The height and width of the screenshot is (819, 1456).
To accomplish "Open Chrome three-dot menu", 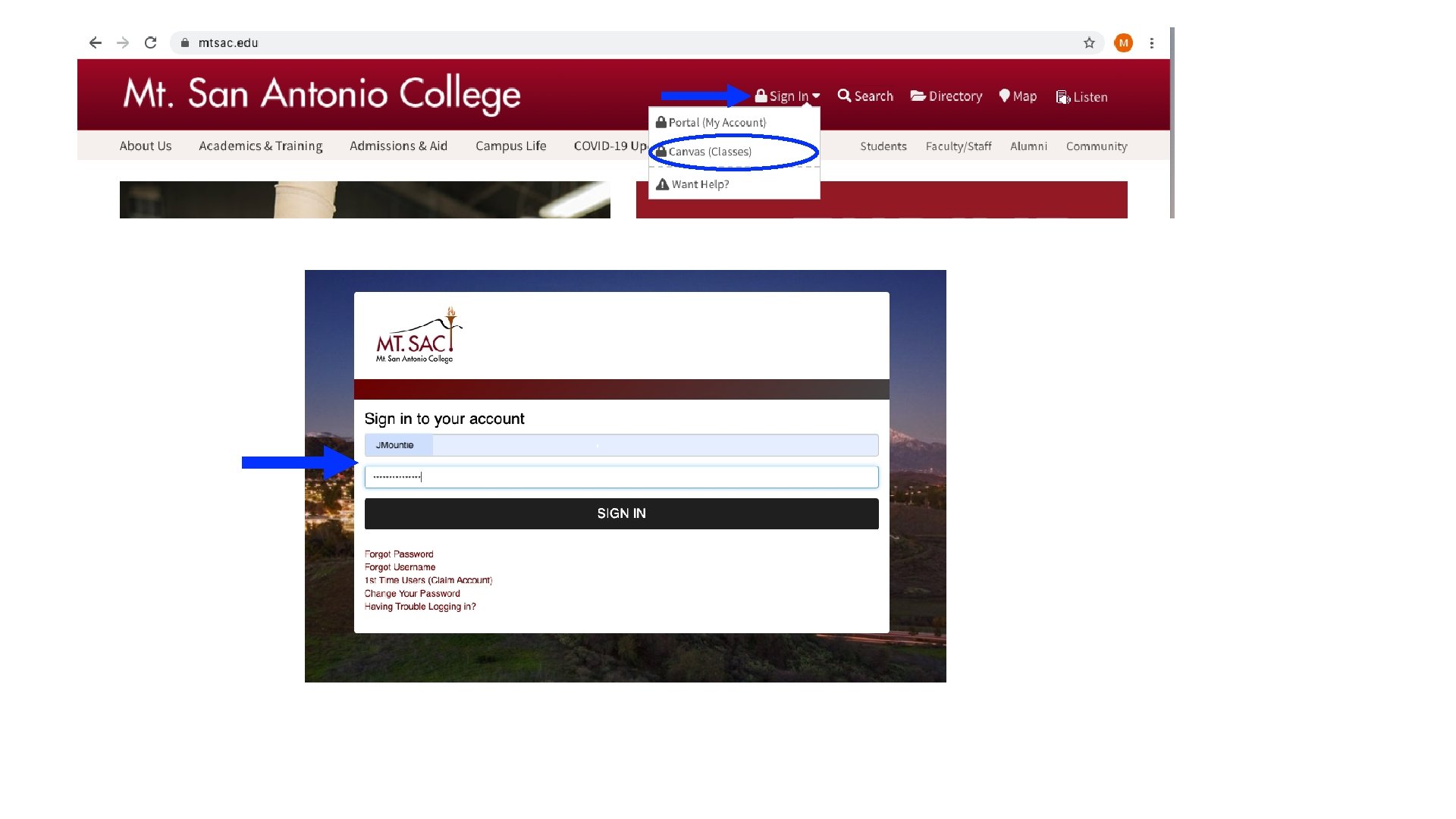I will (x=1151, y=43).
